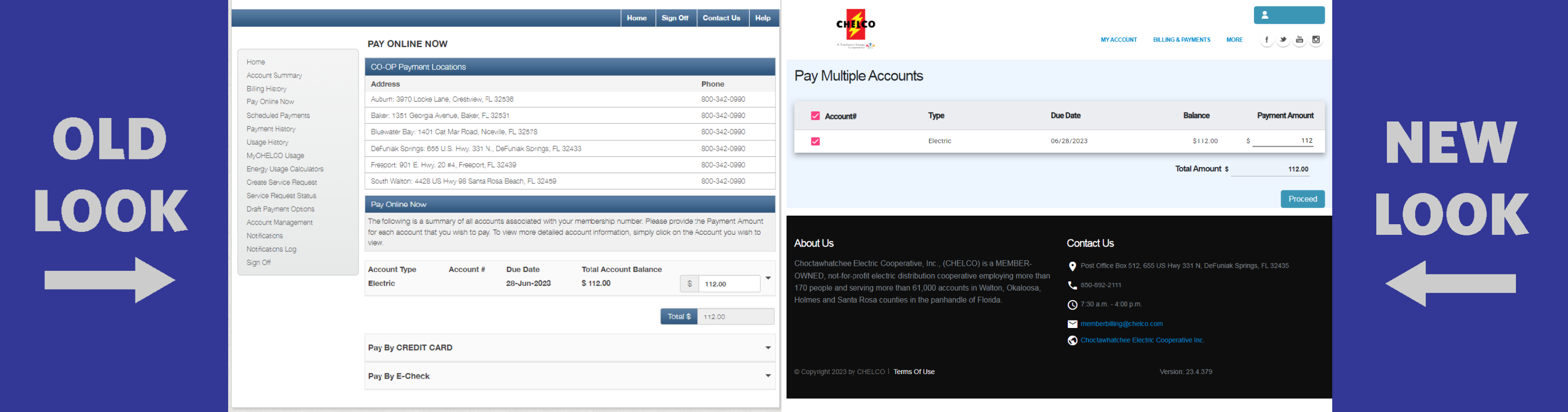
Task: Open Contact Us in the top navigation bar
Action: tap(721, 18)
